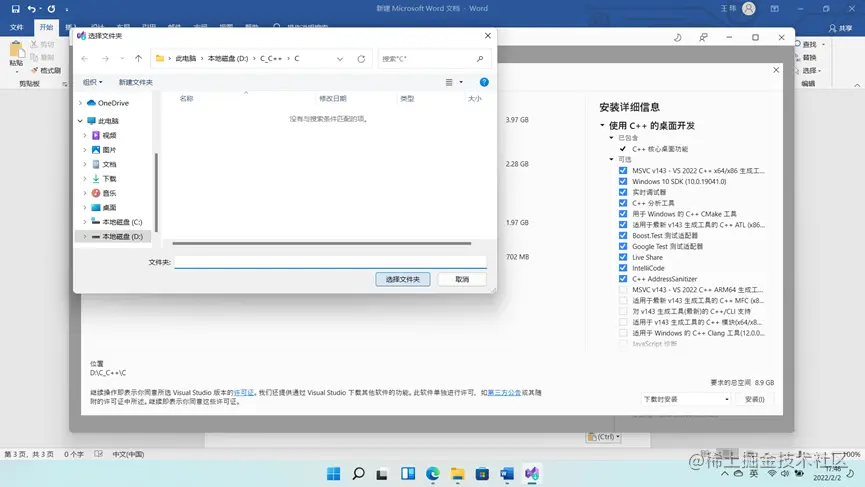Viewport: 865px width, 487px height.
Task: Select 下载 in folder tree
Action: coord(109,179)
